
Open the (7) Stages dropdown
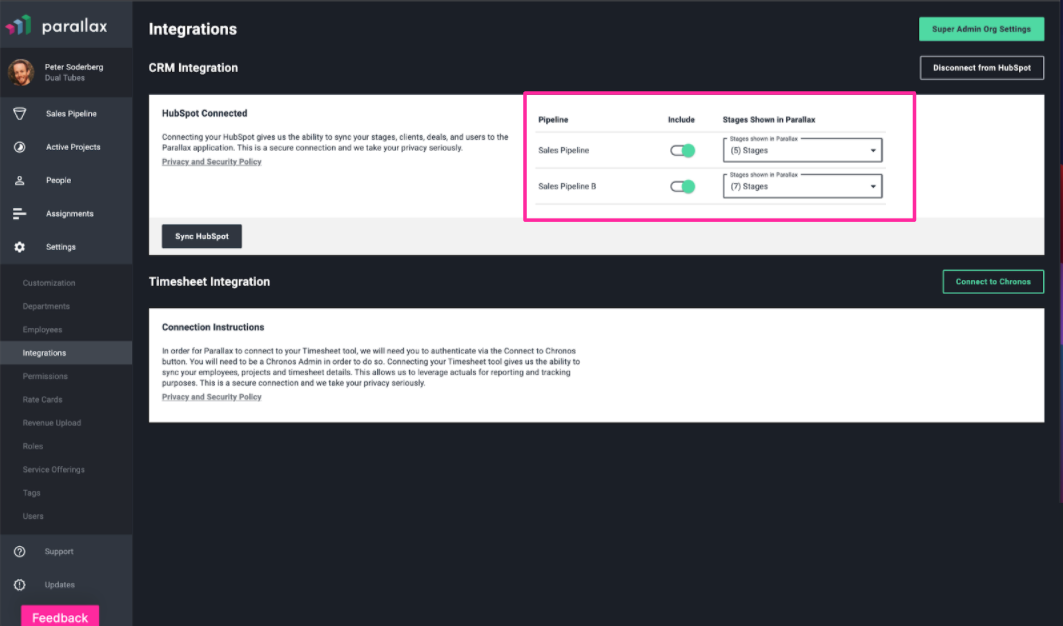click(x=803, y=187)
